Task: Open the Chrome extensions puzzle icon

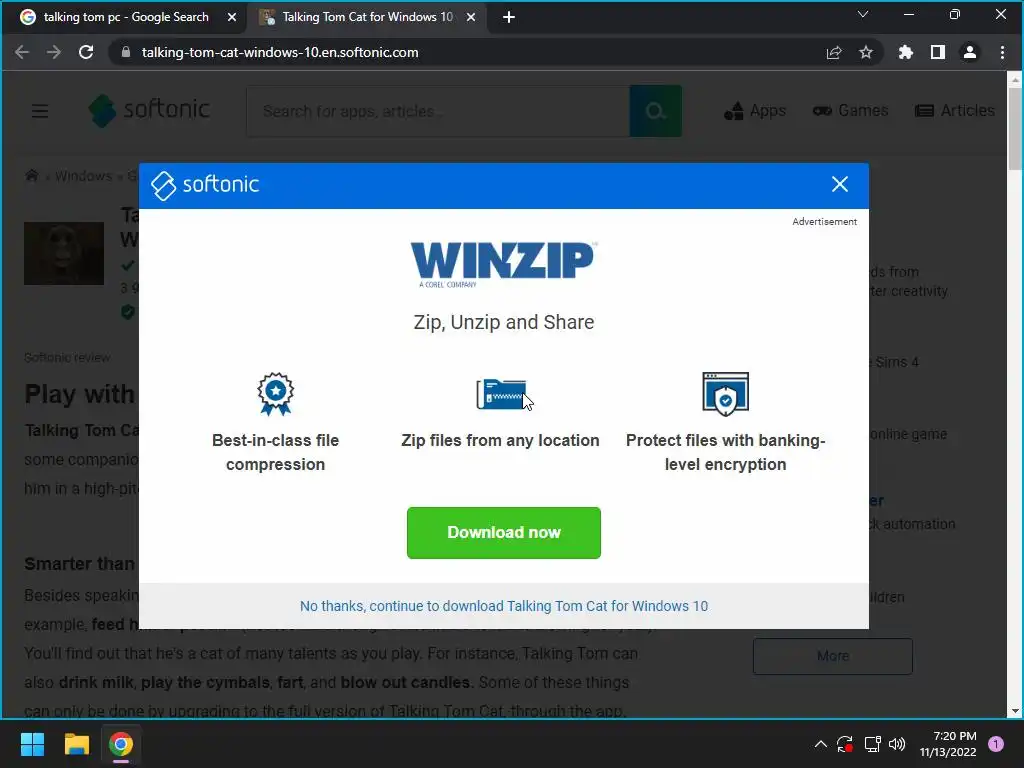Action: [906, 52]
